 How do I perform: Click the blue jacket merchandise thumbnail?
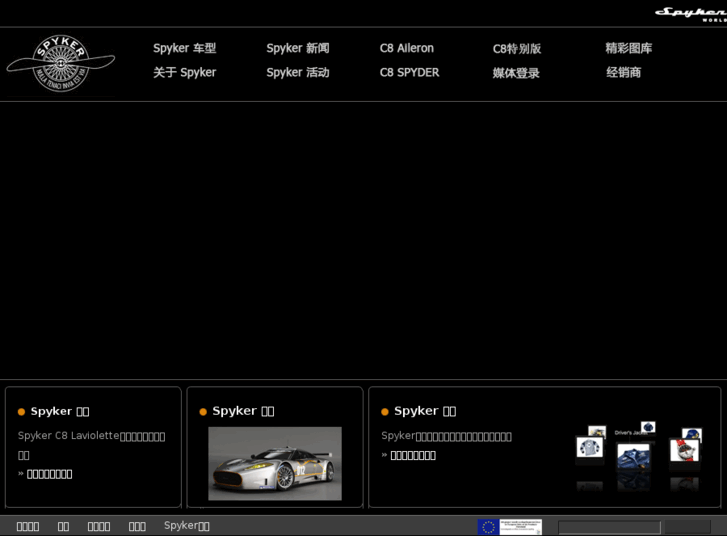pyautogui.click(x=633, y=455)
